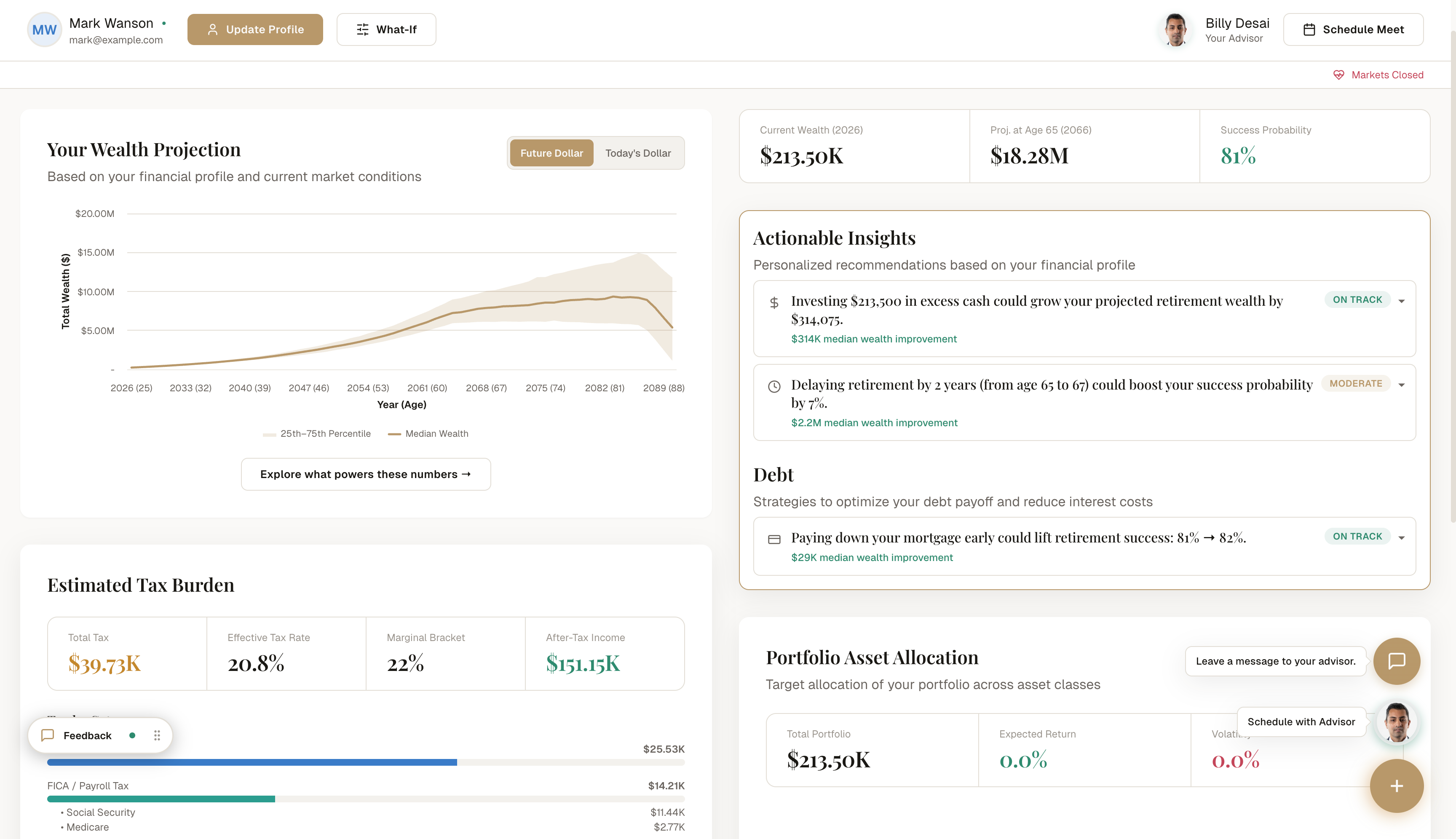Open the What-If scenarios button
The height and width of the screenshot is (839, 1456).
(386, 29)
